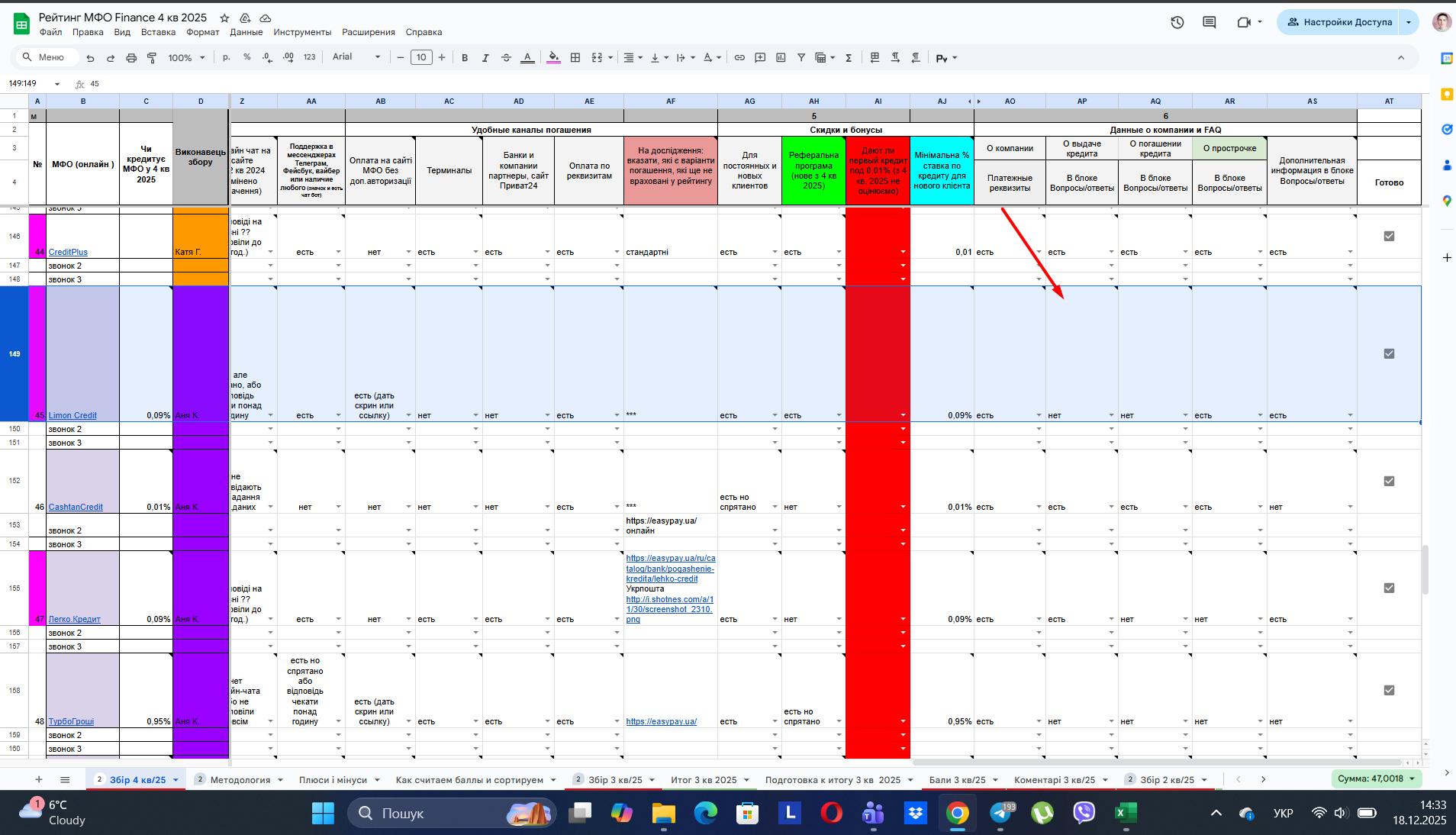Create a filter
1456x835 pixels.
801,57
